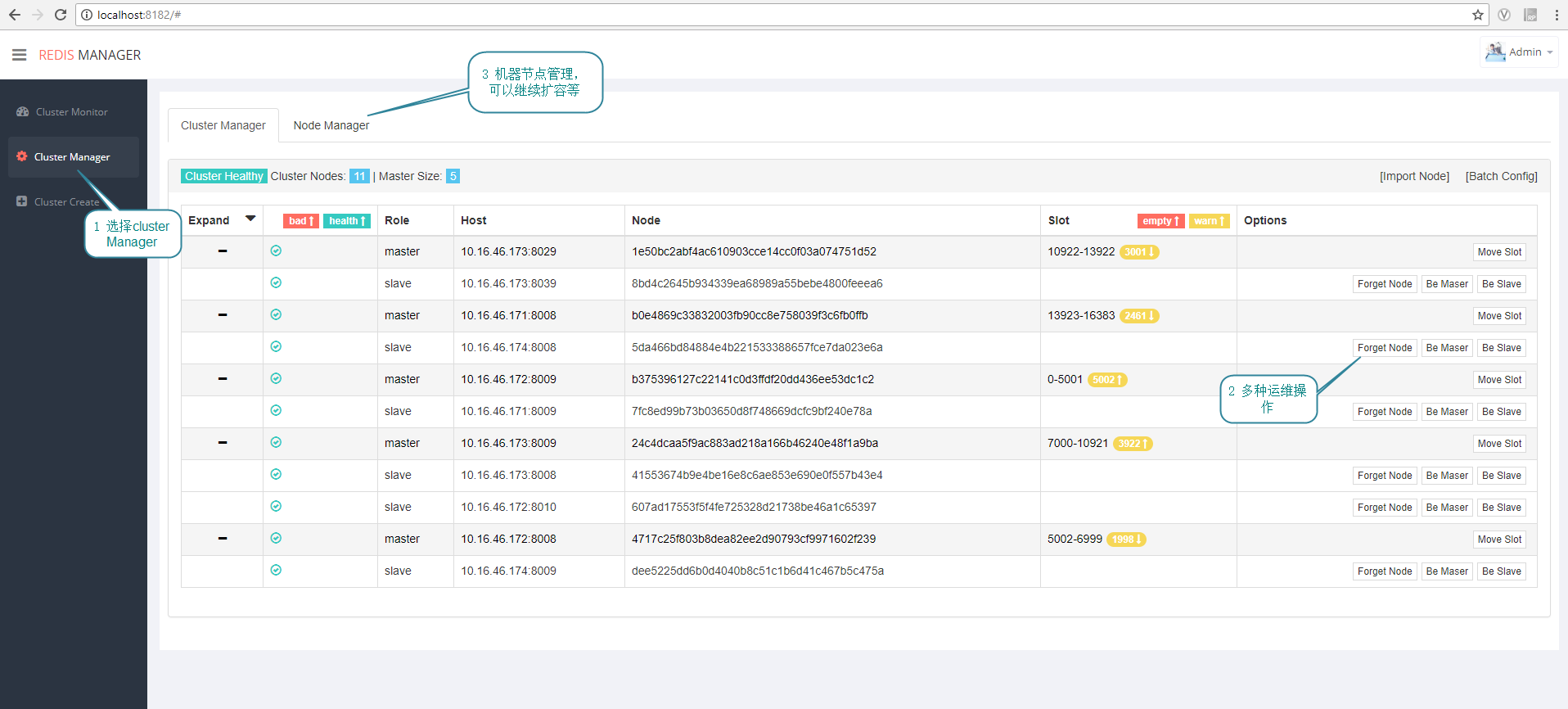Sort by the health status badge
1568x709 pixels.
(348, 221)
